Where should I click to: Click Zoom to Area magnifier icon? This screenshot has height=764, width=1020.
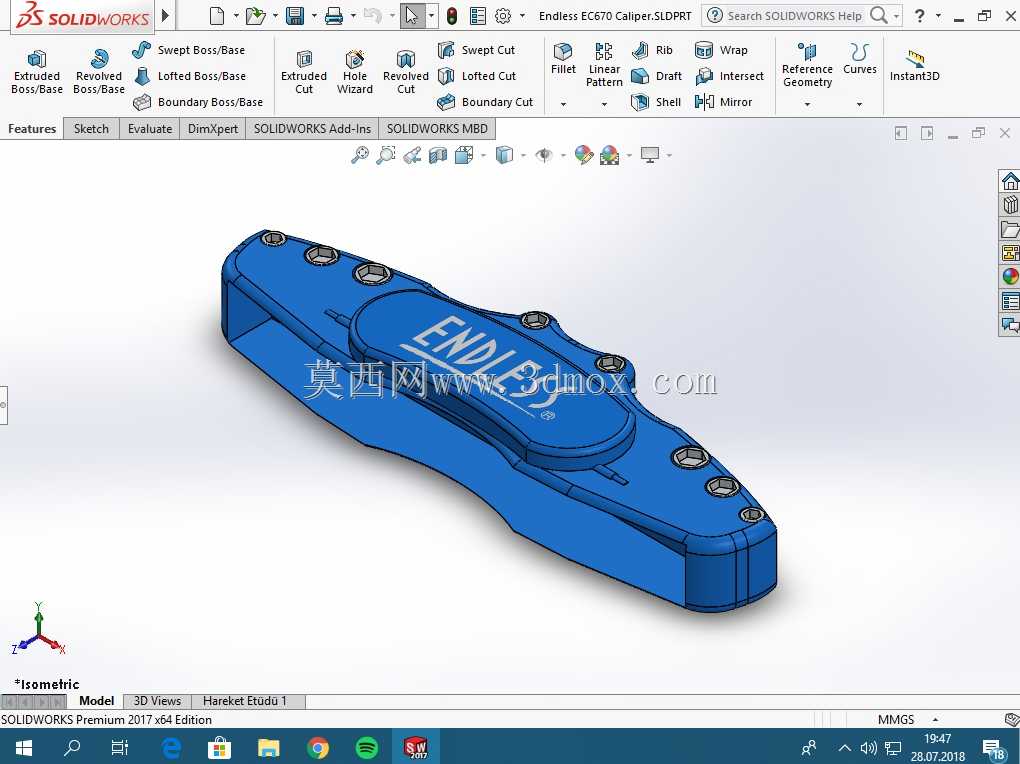(x=386, y=155)
